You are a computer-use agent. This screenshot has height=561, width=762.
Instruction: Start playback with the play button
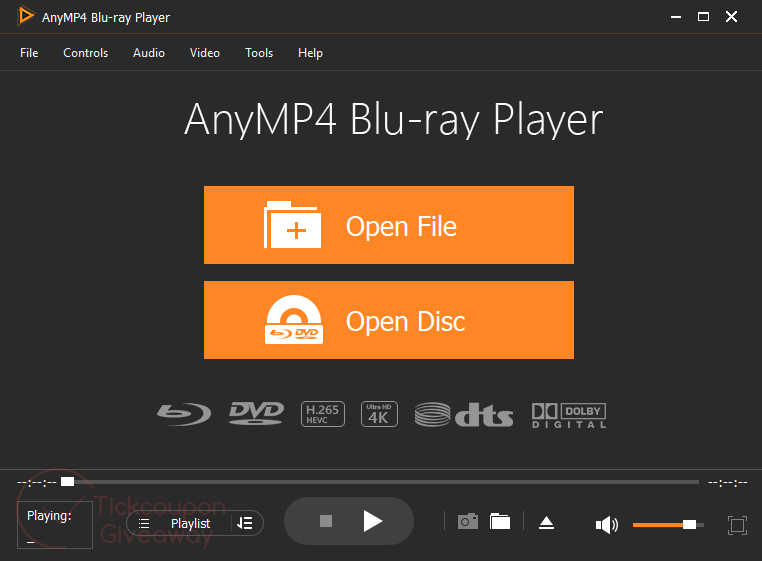tap(373, 521)
